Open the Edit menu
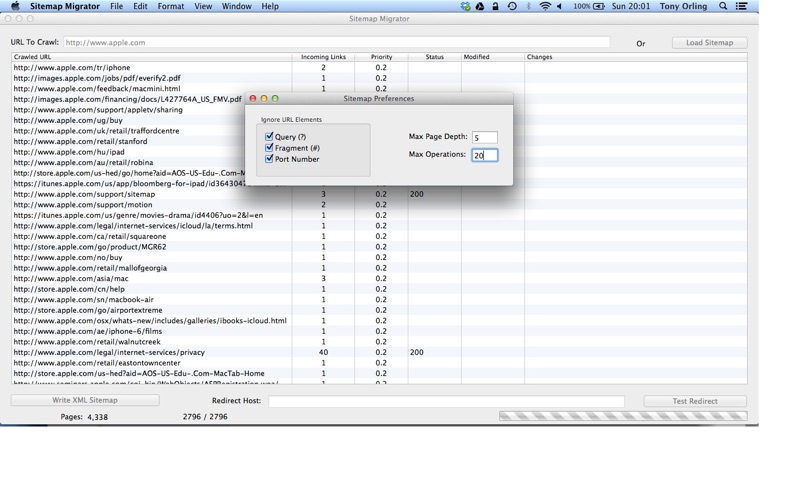The image size is (800, 500). (x=140, y=6)
